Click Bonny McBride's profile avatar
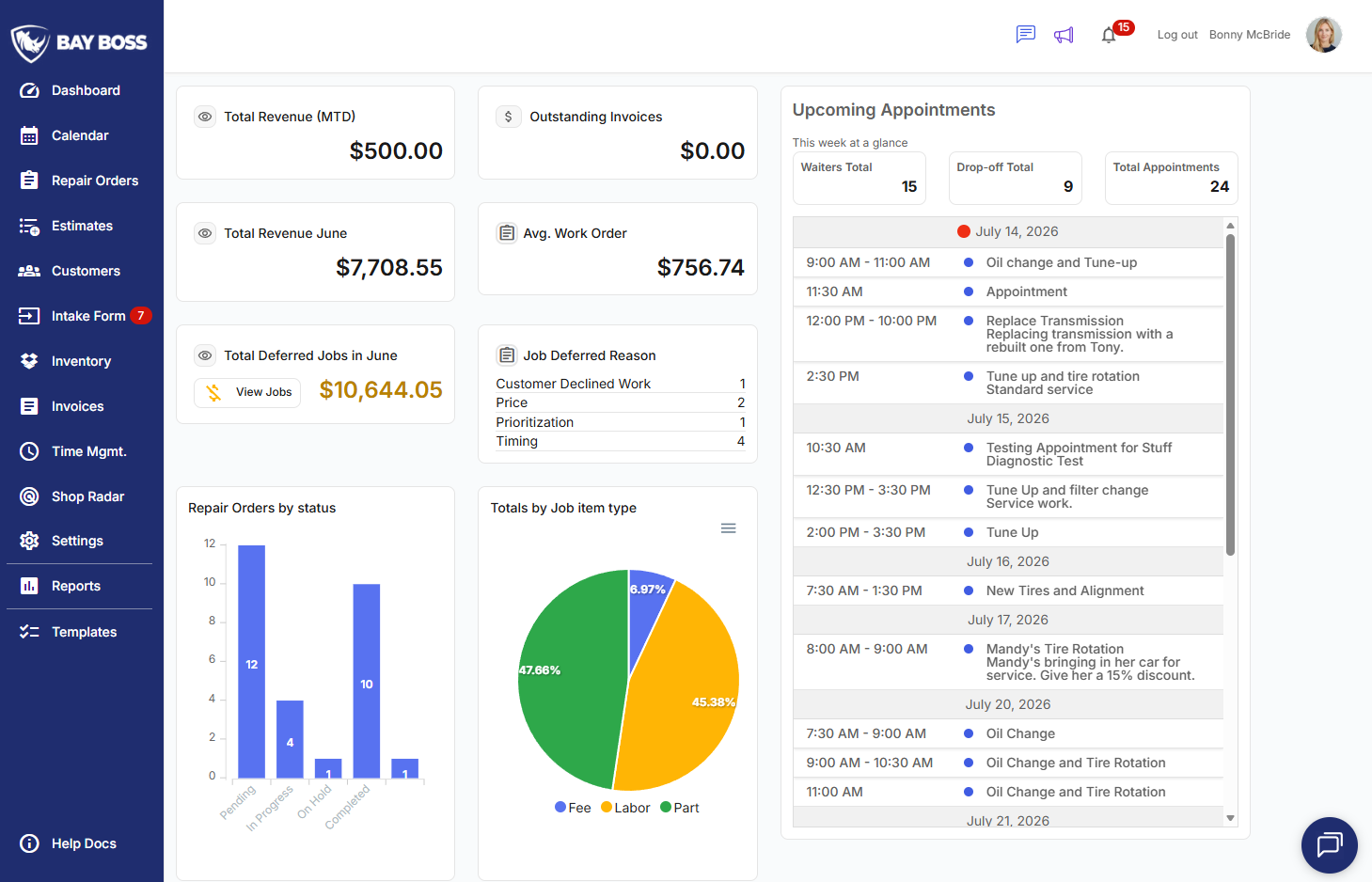The width and height of the screenshot is (1372, 882). pos(1324,35)
